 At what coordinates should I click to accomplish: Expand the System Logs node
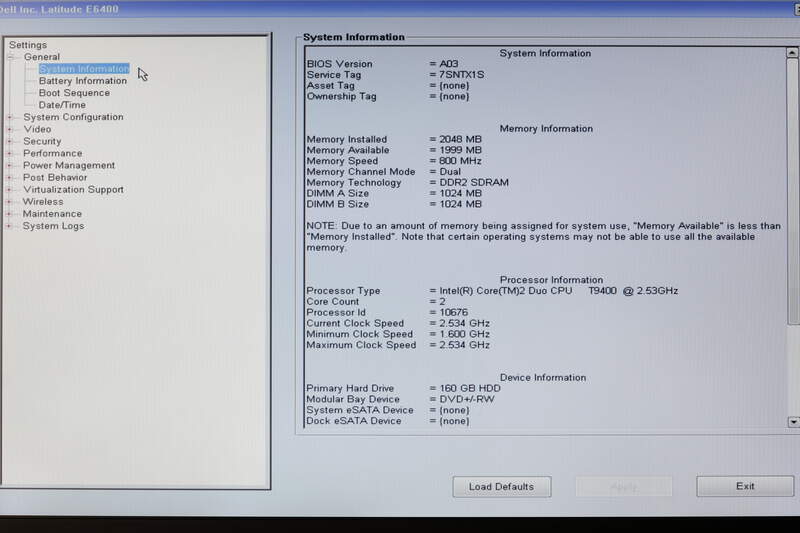pyautogui.click(x=9, y=226)
